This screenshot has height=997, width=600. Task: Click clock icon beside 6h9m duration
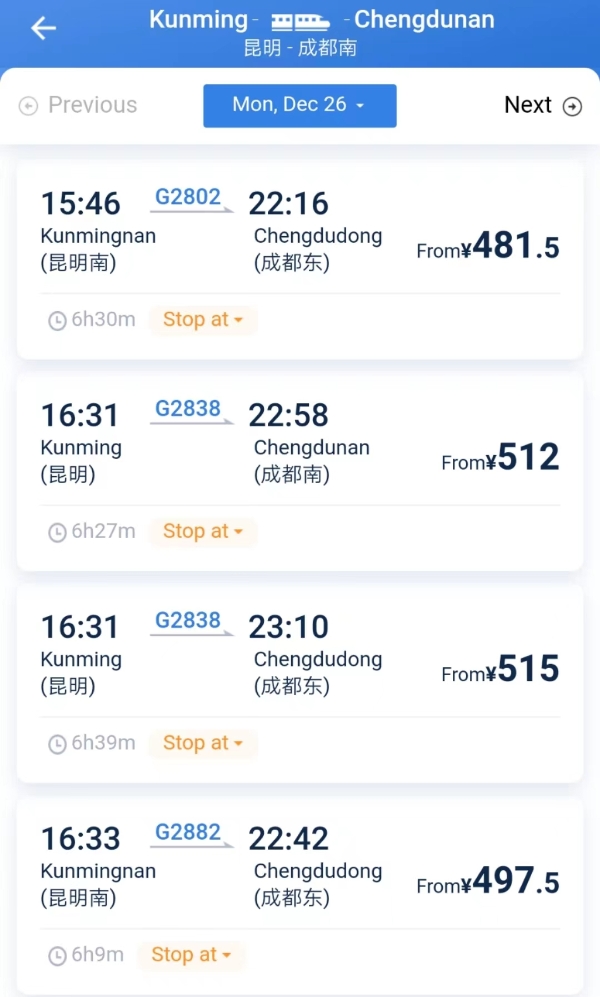click(57, 956)
